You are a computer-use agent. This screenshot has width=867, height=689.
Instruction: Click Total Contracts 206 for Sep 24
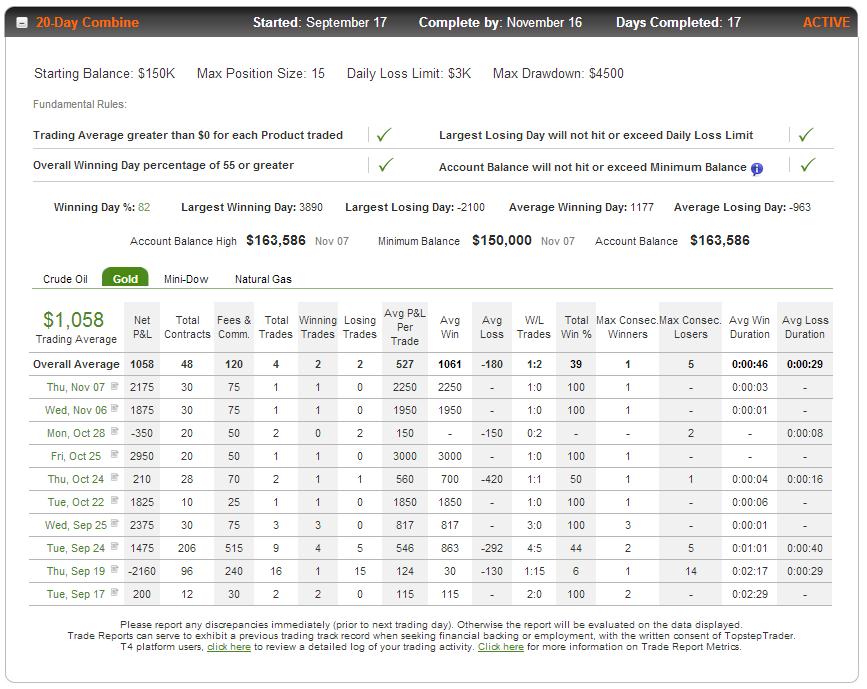click(187, 548)
